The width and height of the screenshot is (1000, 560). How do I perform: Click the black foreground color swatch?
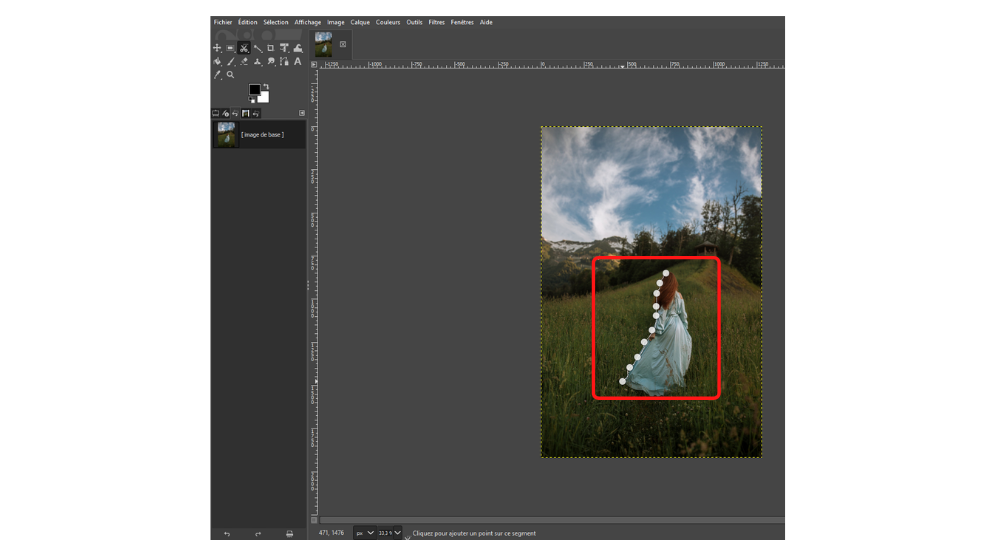(255, 89)
